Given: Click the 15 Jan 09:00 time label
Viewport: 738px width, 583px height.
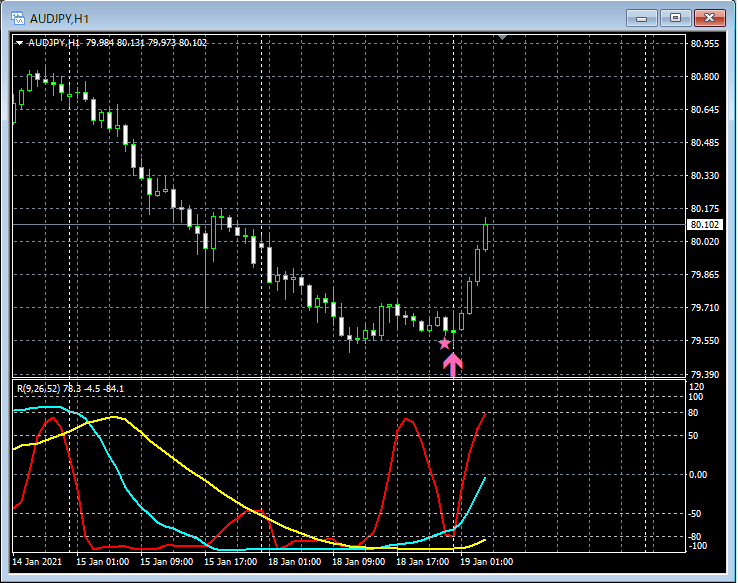Looking at the screenshot, I should [x=167, y=562].
